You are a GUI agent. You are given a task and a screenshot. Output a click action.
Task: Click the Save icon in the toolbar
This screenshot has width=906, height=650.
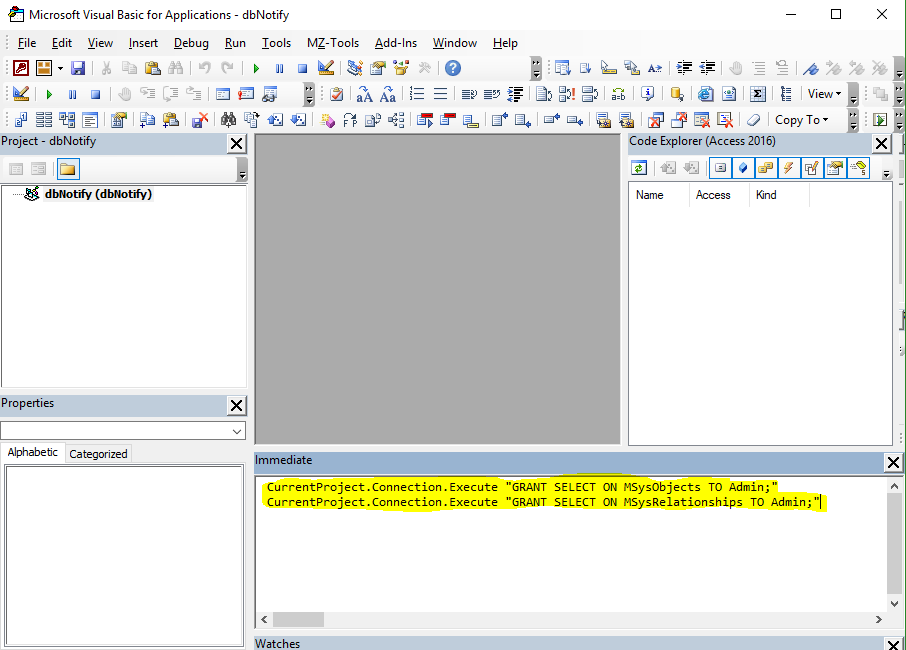78,68
